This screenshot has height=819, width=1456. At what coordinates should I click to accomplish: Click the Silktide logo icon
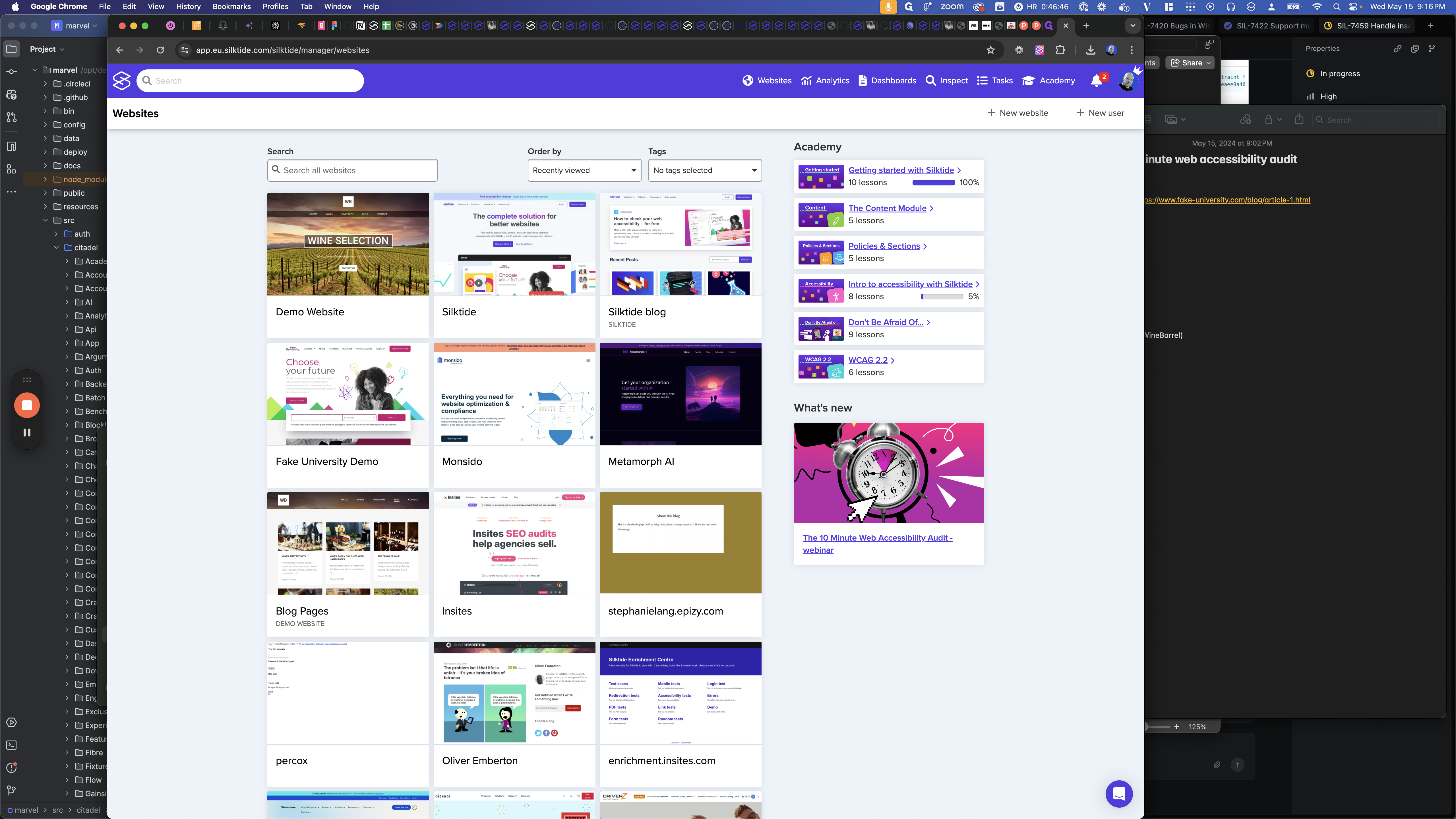coord(121,80)
